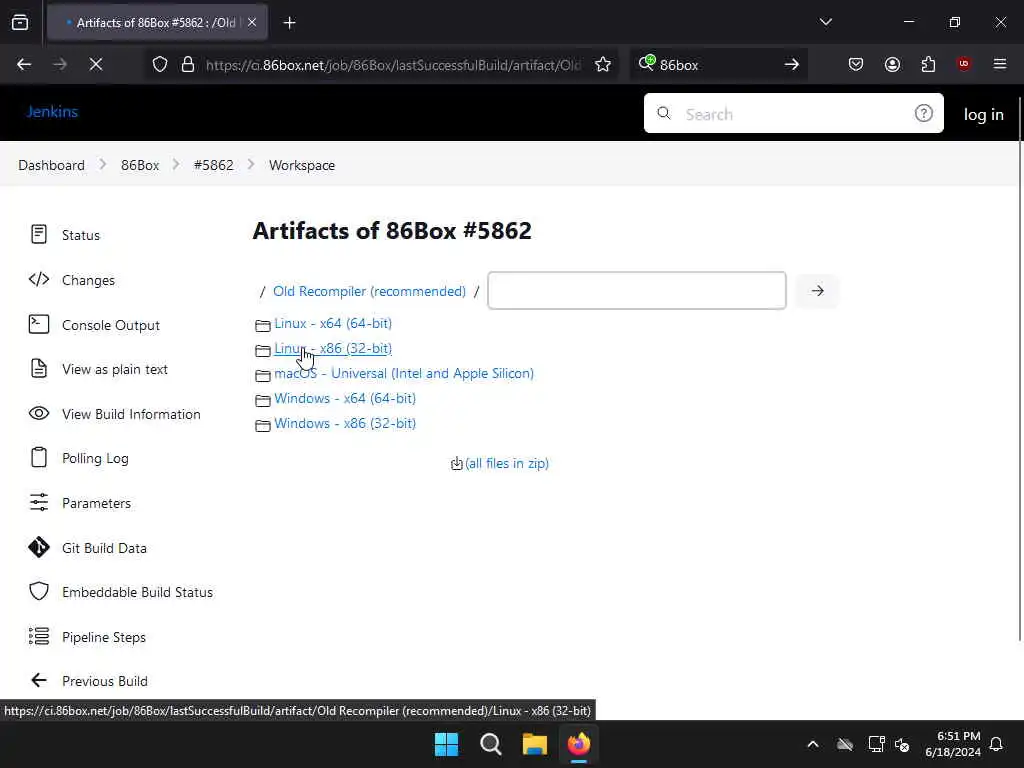The width and height of the screenshot is (1024, 768).
Task: Click the folder icon beside macOS Universal
Action: [x=263, y=376]
